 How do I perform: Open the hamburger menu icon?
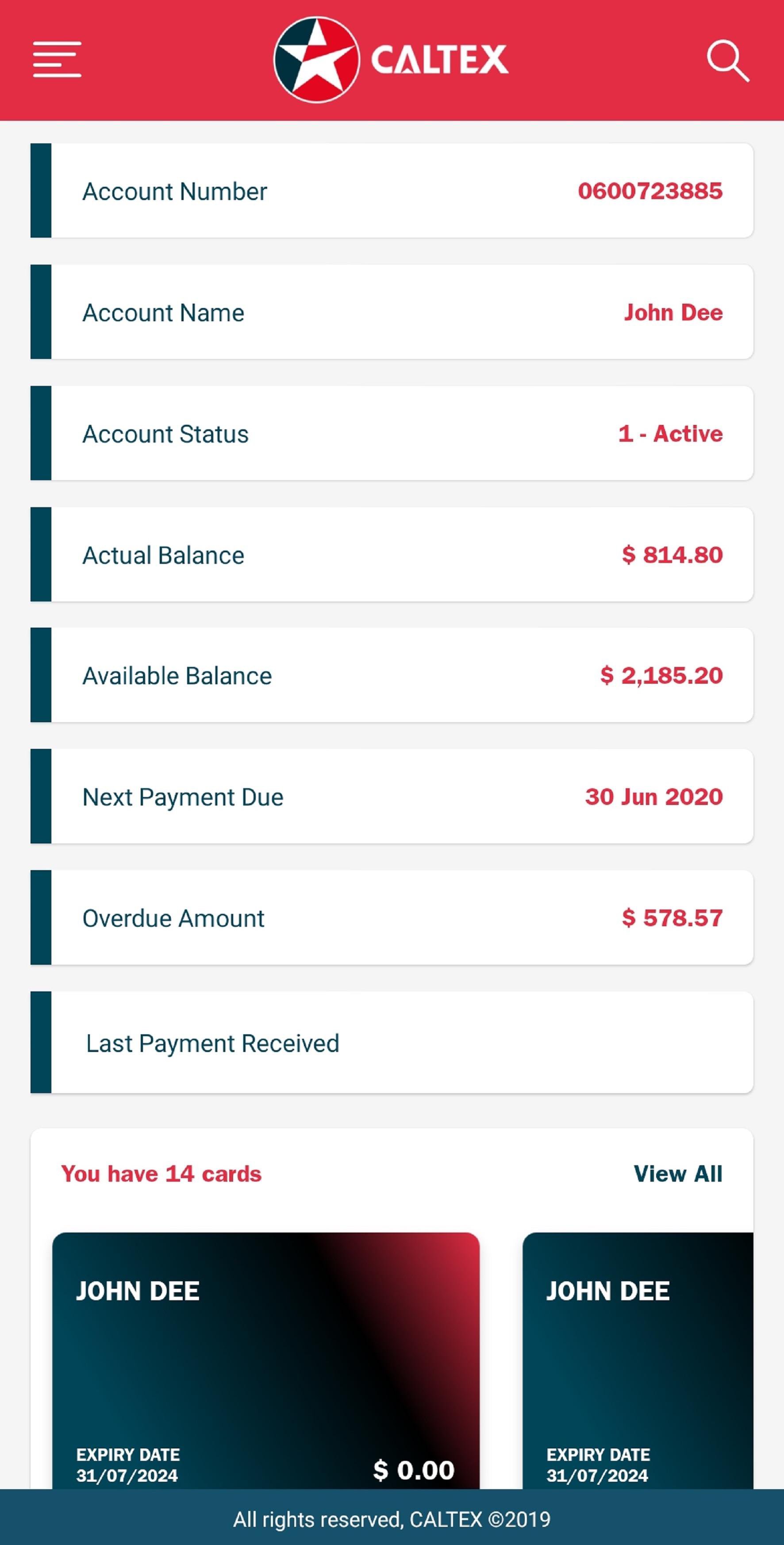pyautogui.click(x=57, y=59)
